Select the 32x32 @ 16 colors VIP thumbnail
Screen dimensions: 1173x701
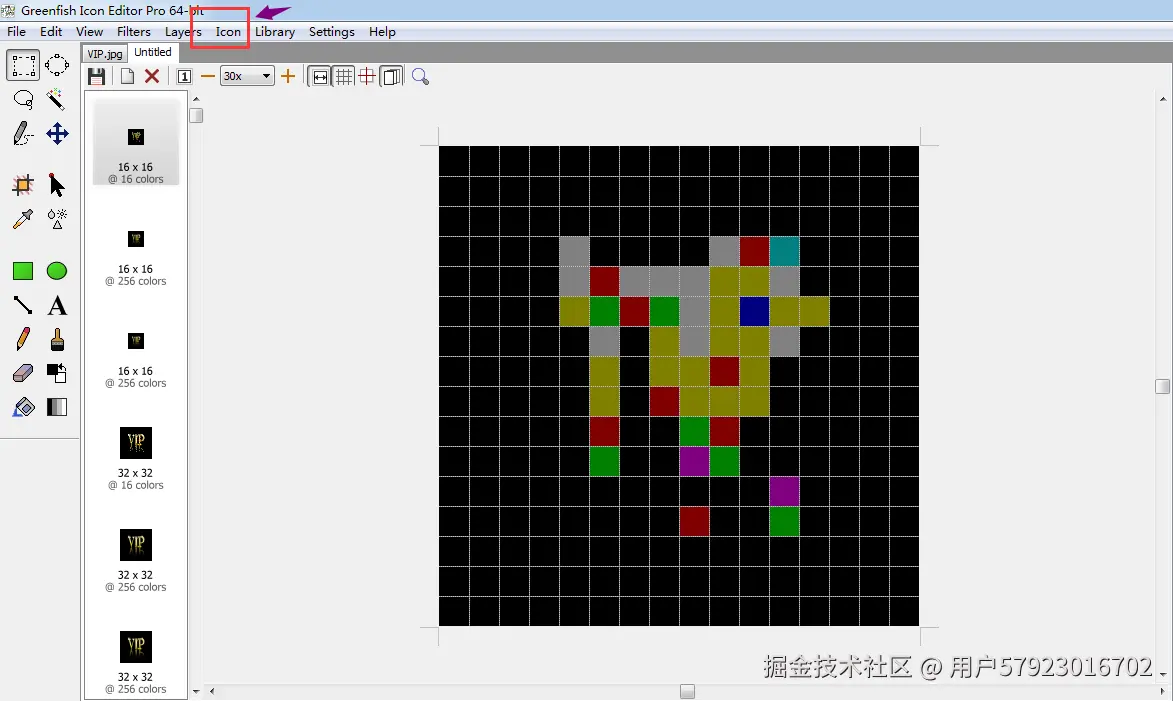(x=135, y=442)
